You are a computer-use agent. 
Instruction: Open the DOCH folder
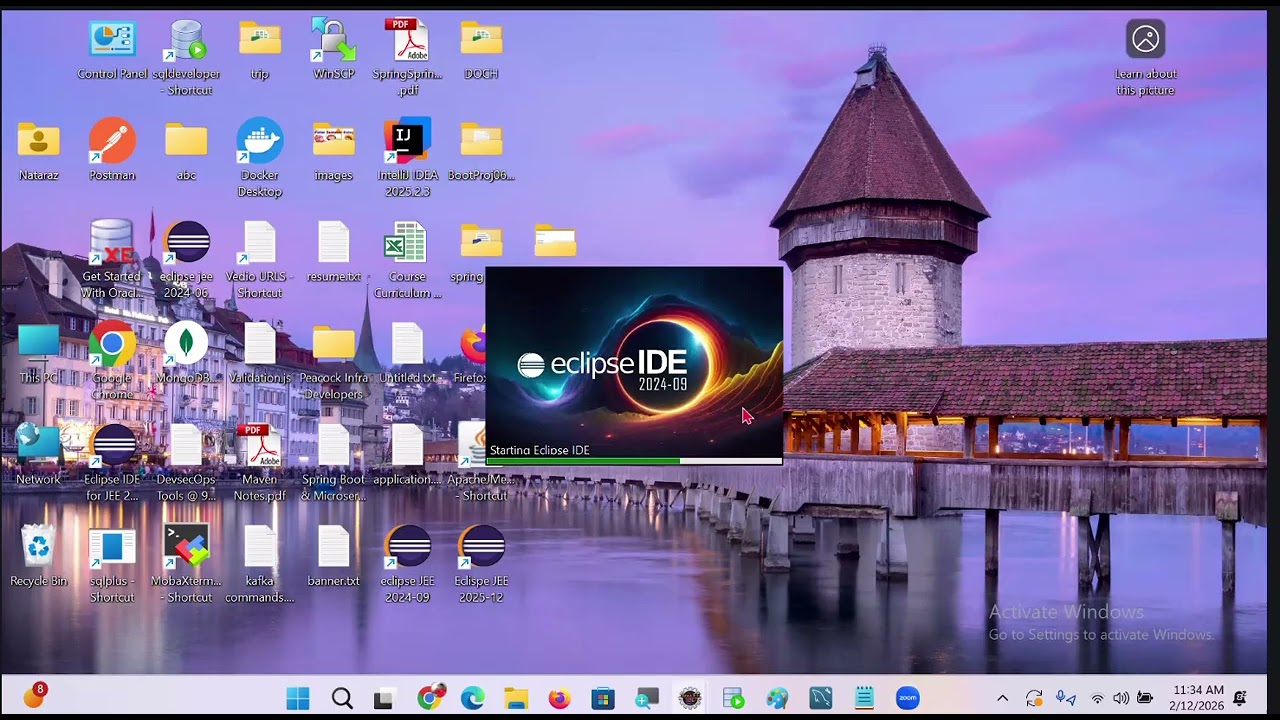point(481,49)
